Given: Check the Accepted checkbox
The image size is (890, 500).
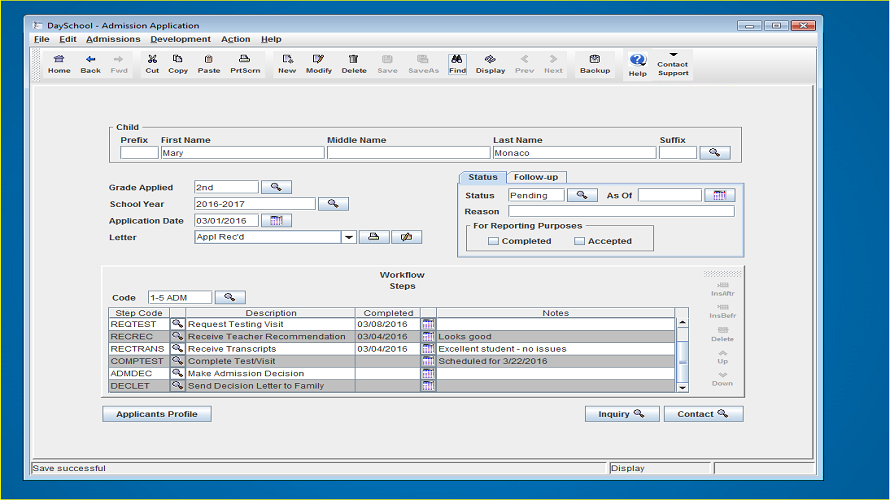Looking at the screenshot, I should click(579, 241).
